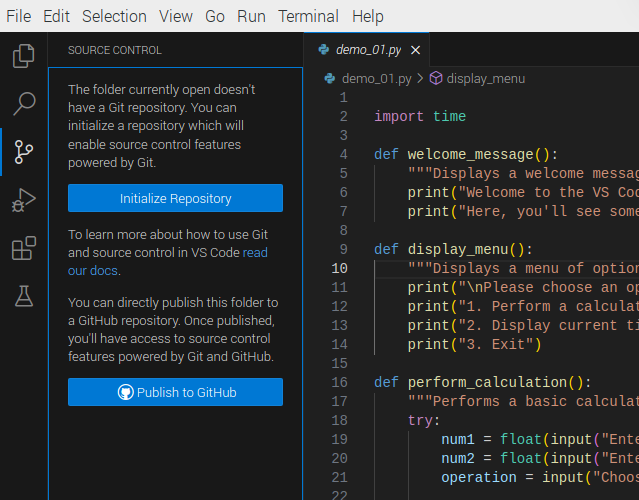Click the print("1. Perform a calculat line
The image size is (639, 500).
tap(523, 306)
